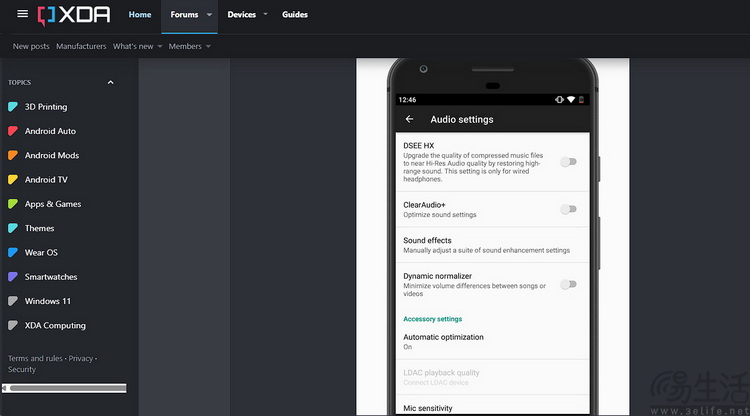The image size is (750, 416).
Task: Open the Guides tab
Action: (295, 15)
